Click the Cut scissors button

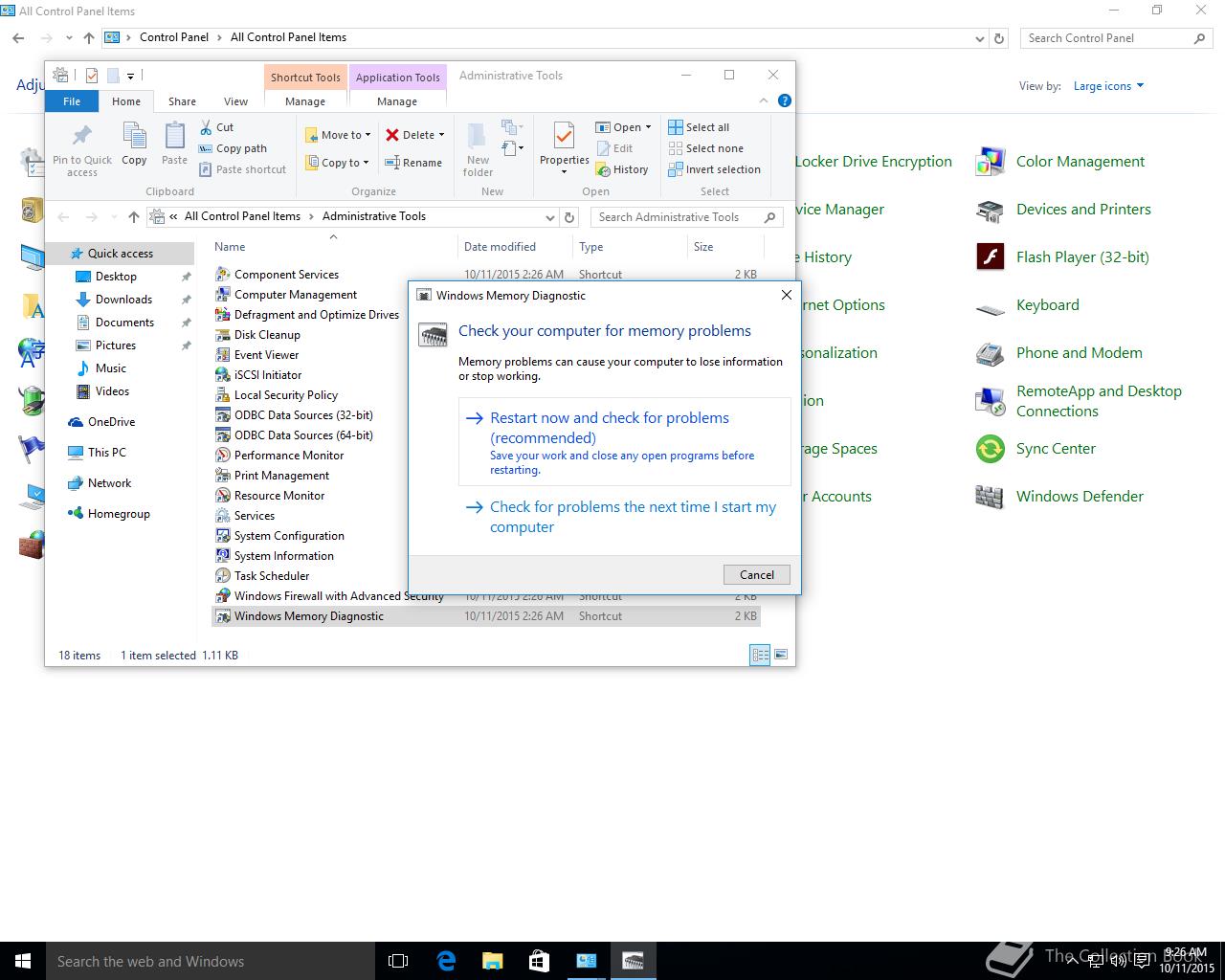pos(216,127)
